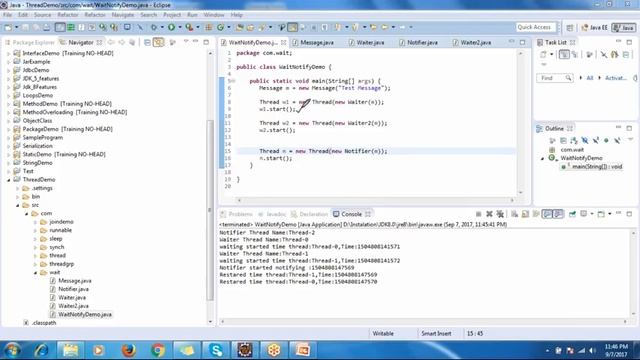Screen dimensions: 640x360
Task: Click Hide Static Members icon in Outline
Action: [x=596, y=140]
